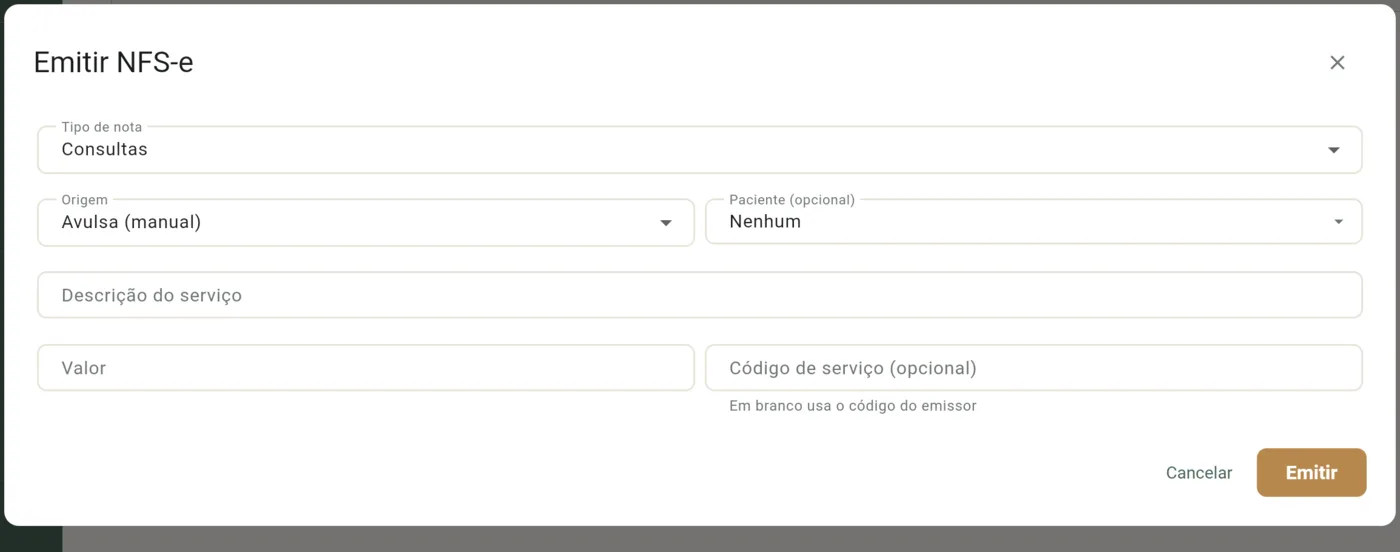
Task: Open the Origem dropdown arrow
Action: tap(666, 223)
